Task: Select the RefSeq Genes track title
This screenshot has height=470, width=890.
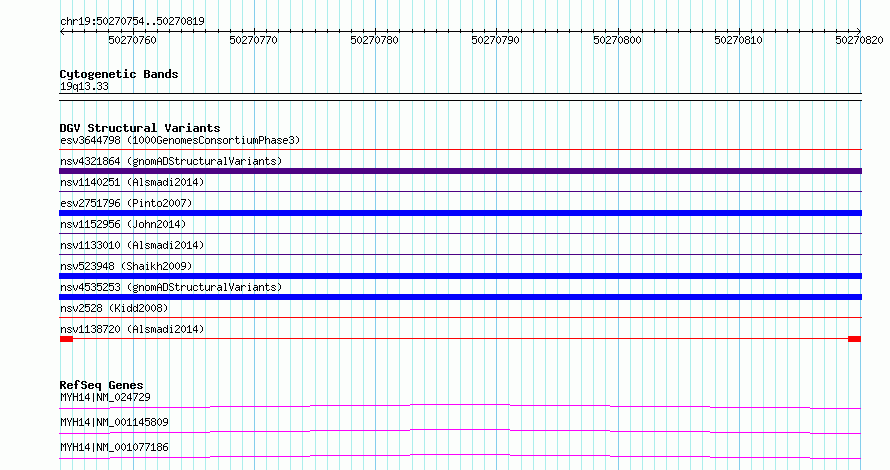Action: click(x=101, y=385)
